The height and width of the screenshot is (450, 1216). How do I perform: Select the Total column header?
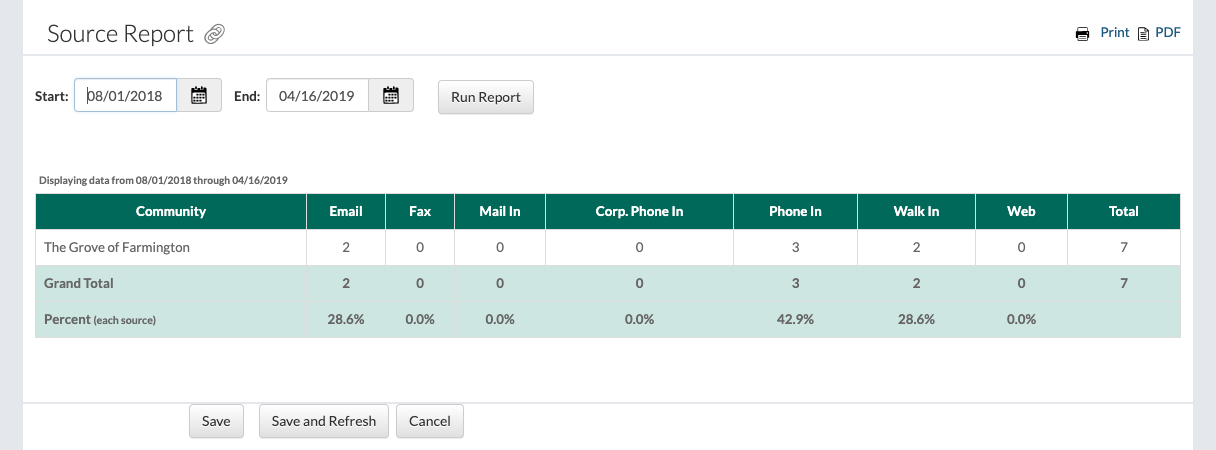[x=1124, y=211]
